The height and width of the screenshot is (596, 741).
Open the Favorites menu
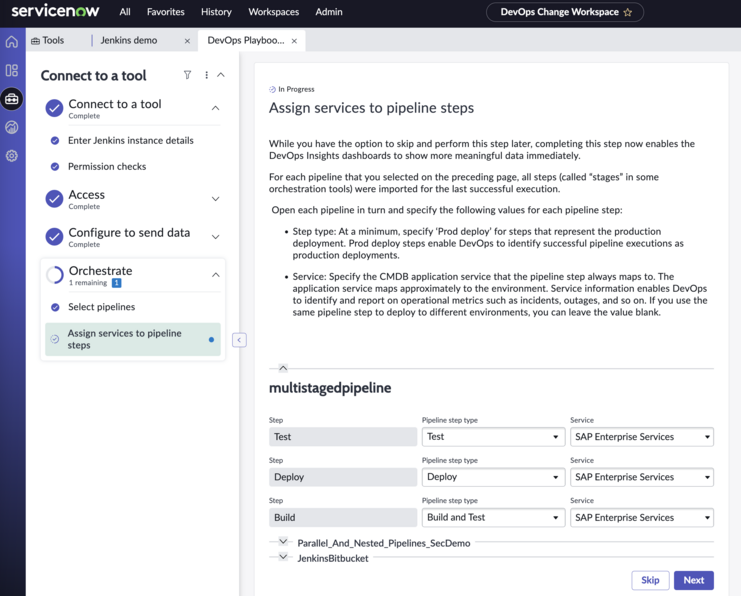coord(165,12)
